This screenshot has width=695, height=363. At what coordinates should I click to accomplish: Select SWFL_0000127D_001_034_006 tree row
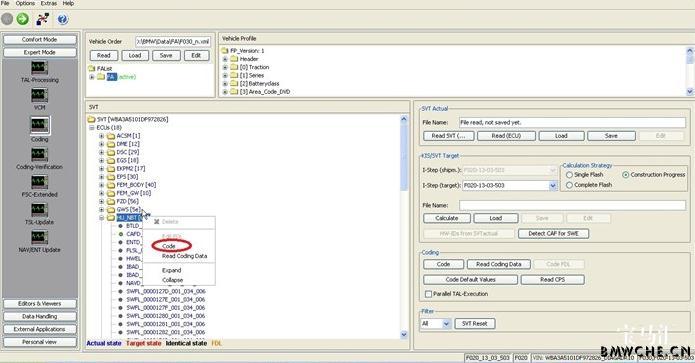[x=166, y=291]
